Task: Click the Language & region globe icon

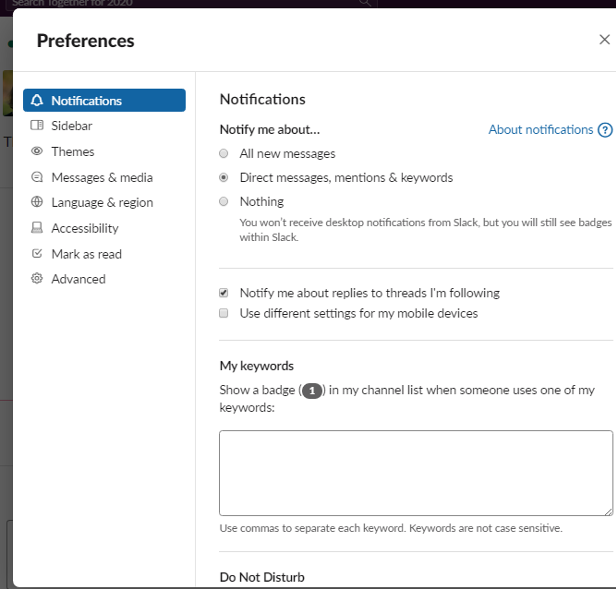Action: [x=37, y=202]
